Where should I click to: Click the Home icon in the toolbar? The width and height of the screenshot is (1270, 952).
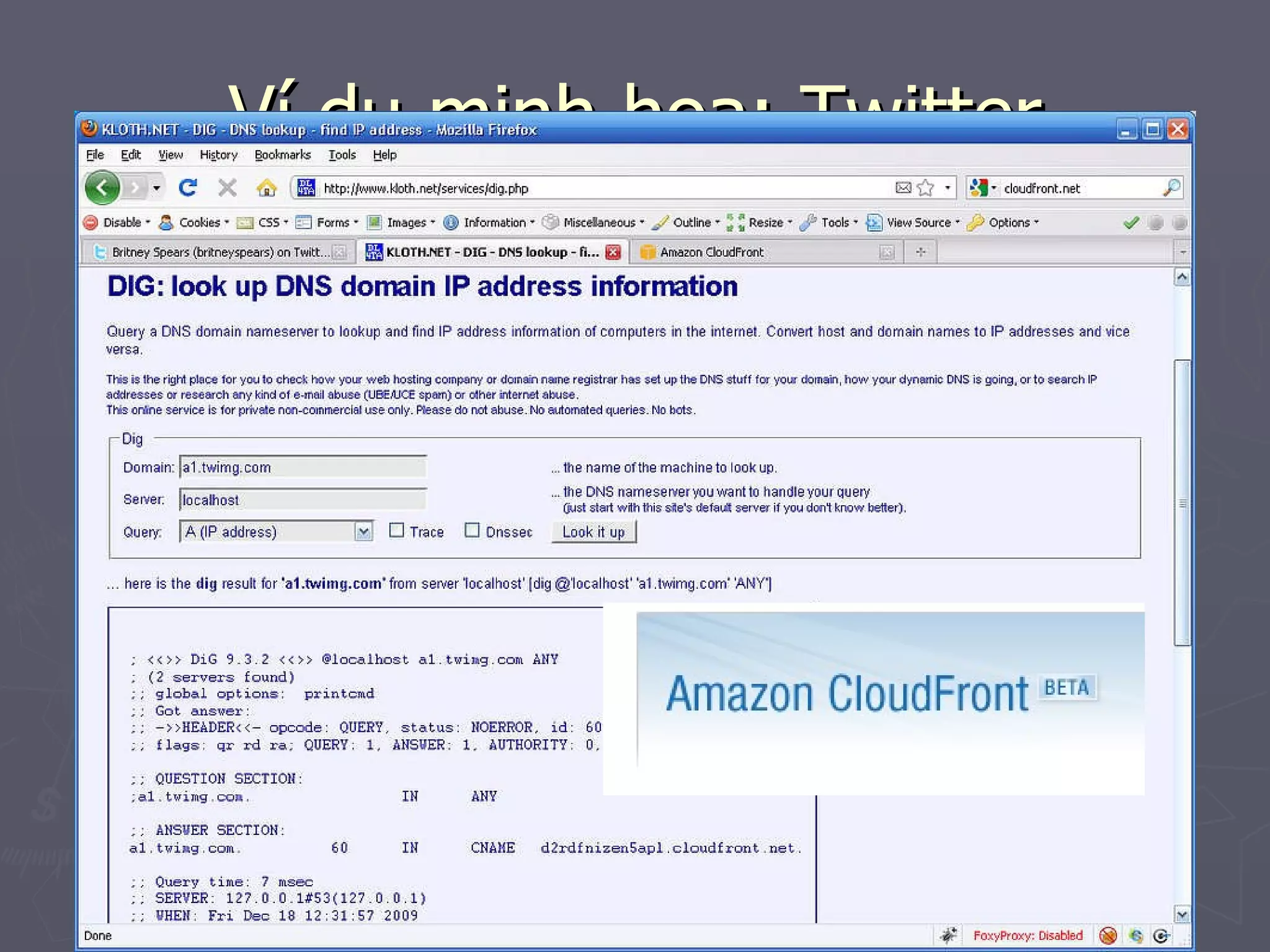point(267,188)
